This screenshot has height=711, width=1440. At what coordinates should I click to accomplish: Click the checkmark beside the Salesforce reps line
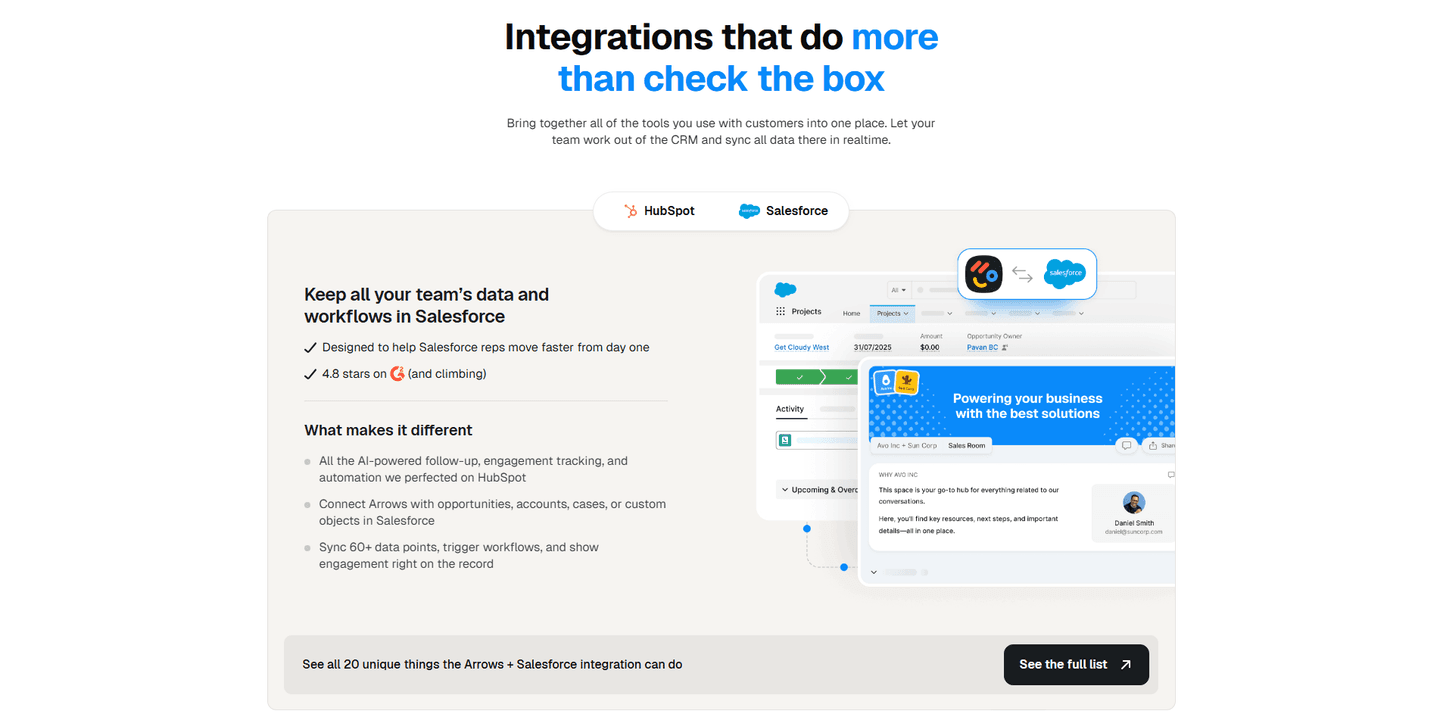(310, 348)
